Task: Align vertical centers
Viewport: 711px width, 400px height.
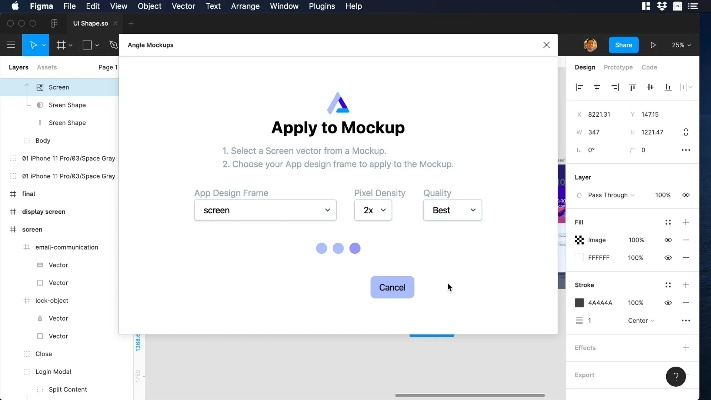Action: pyautogui.click(x=650, y=87)
